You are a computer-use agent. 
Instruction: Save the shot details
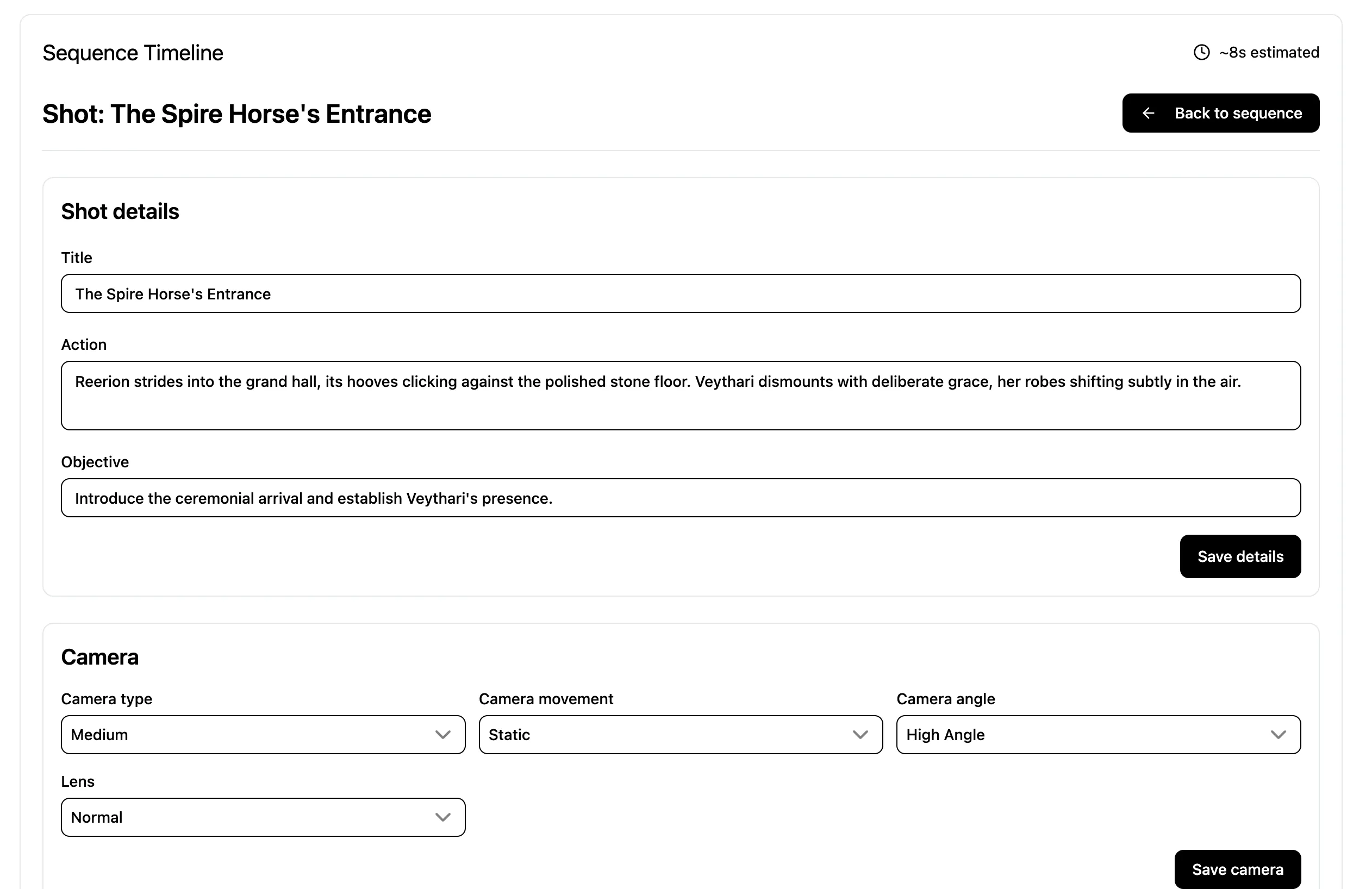[1240, 556]
